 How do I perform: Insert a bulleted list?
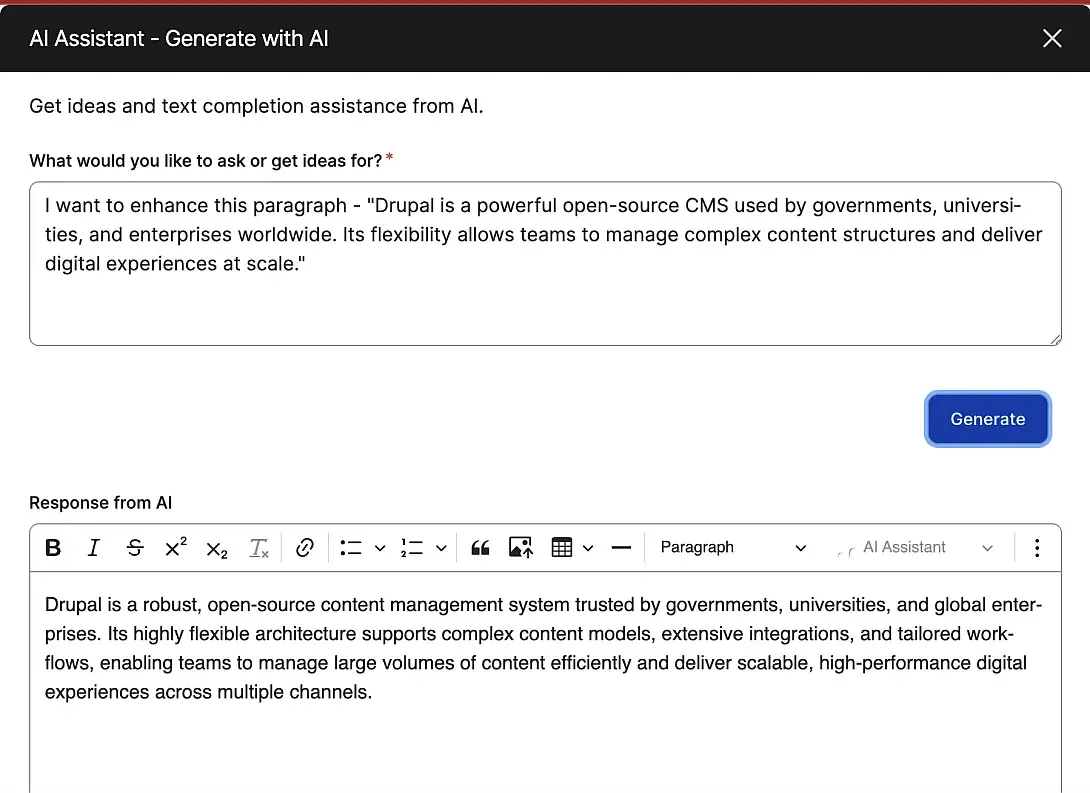click(x=351, y=548)
